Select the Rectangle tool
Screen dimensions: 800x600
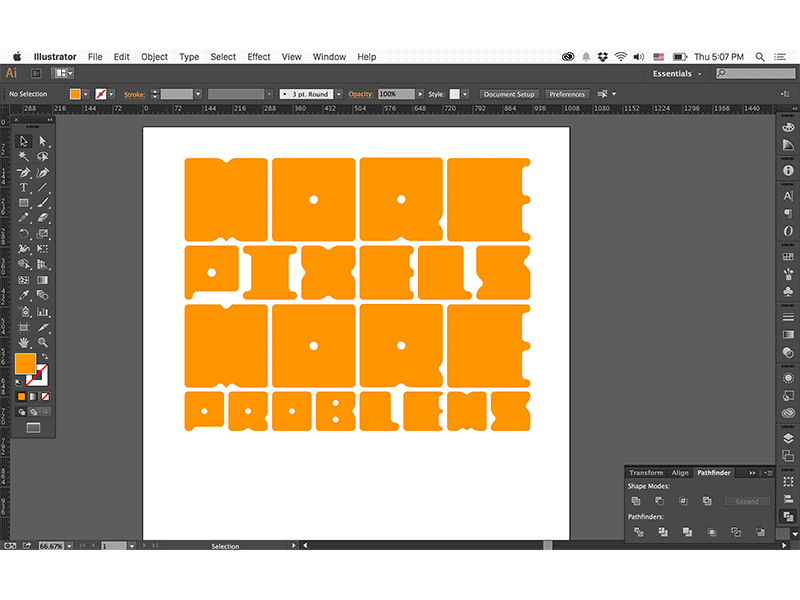pyautogui.click(x=24, y=202)
